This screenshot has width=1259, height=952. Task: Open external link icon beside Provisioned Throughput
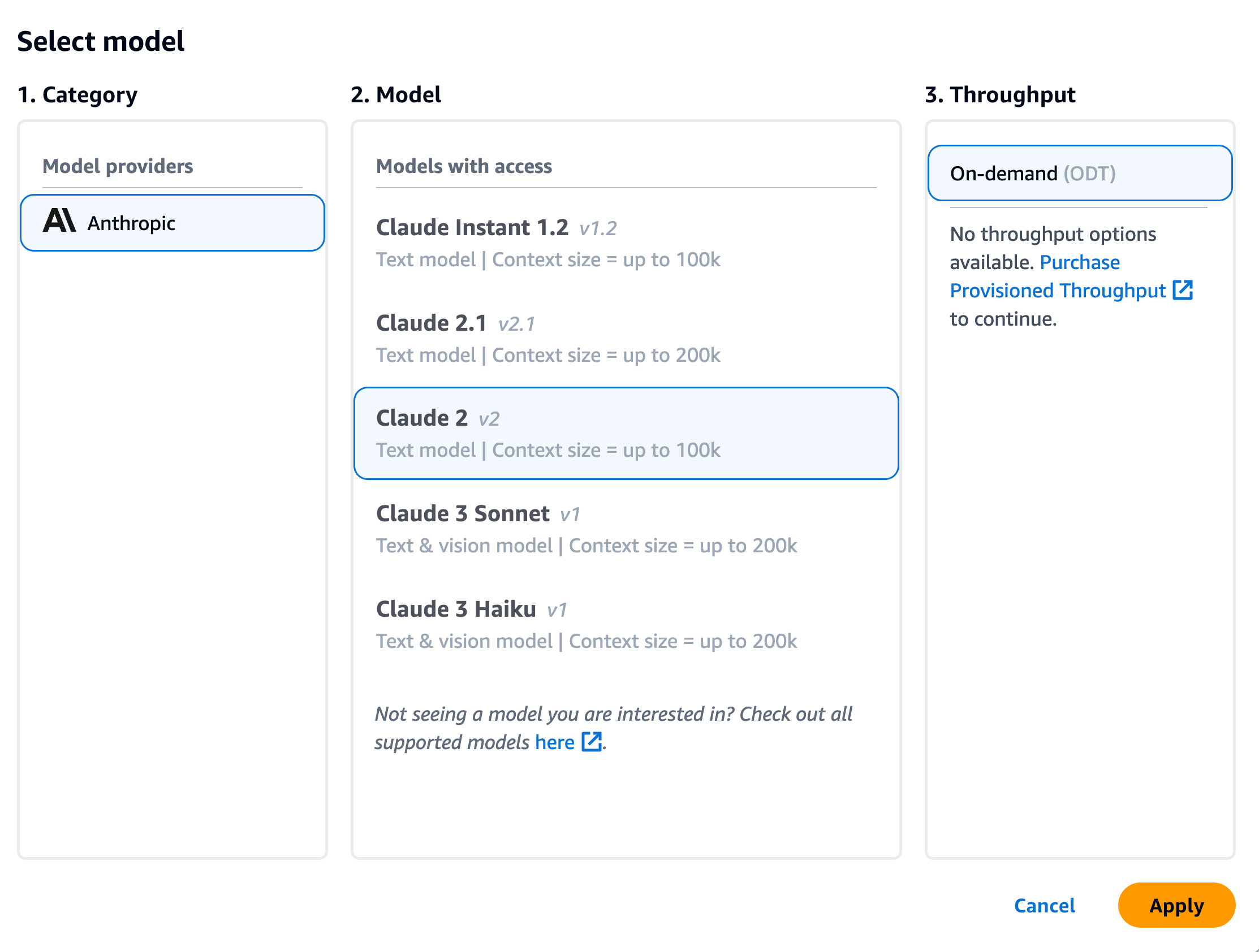click(1183, 290)
